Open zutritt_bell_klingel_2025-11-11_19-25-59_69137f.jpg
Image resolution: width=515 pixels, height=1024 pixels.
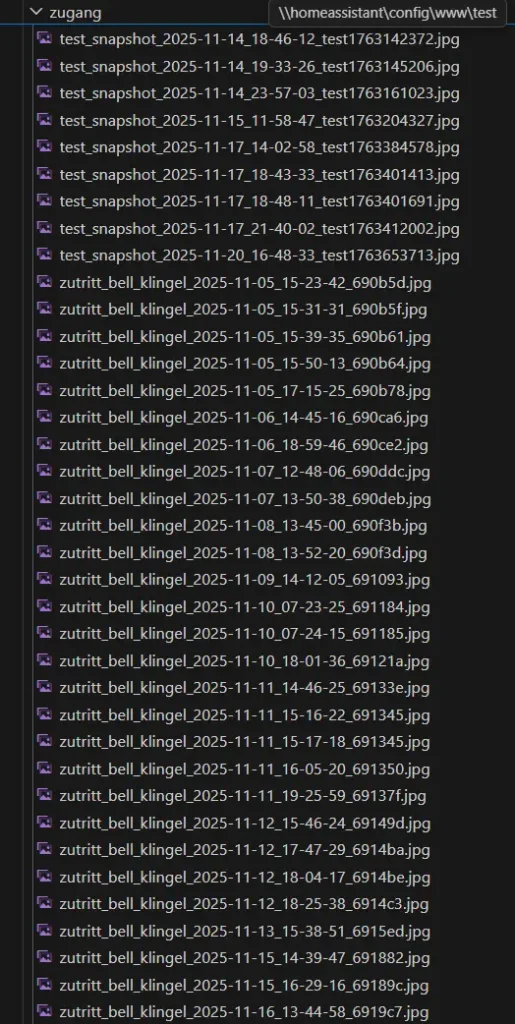pyautogui.click(x=243, y=795)
